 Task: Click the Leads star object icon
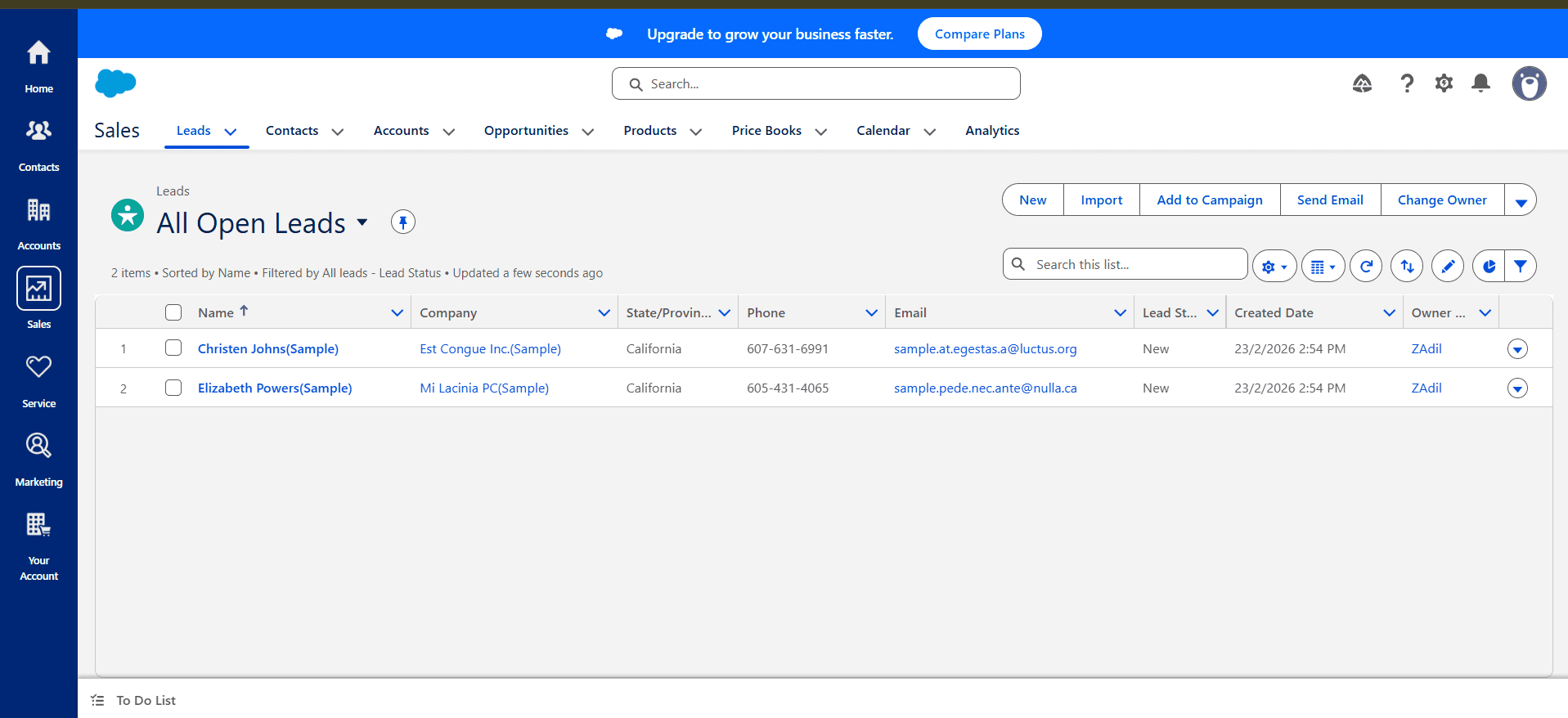(x=128, y=215)
